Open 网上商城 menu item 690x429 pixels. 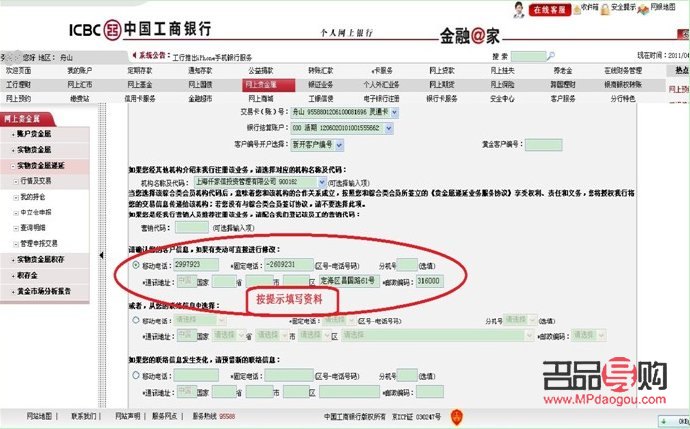point(261,99)
